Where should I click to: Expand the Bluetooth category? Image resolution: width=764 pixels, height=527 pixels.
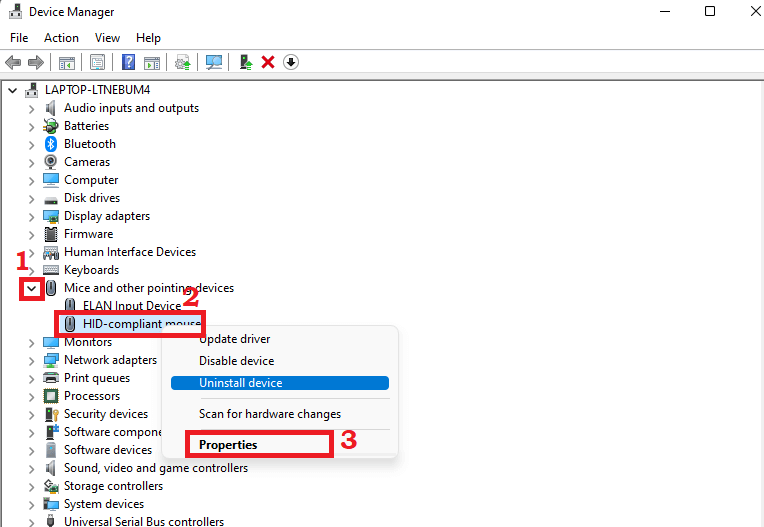(32, 144)
